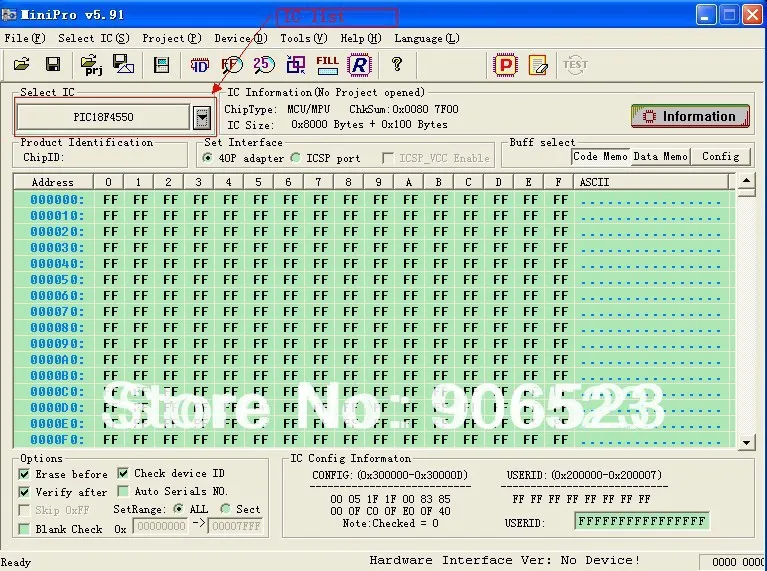
Task: Click the Information button
Action: pos(690,116)
